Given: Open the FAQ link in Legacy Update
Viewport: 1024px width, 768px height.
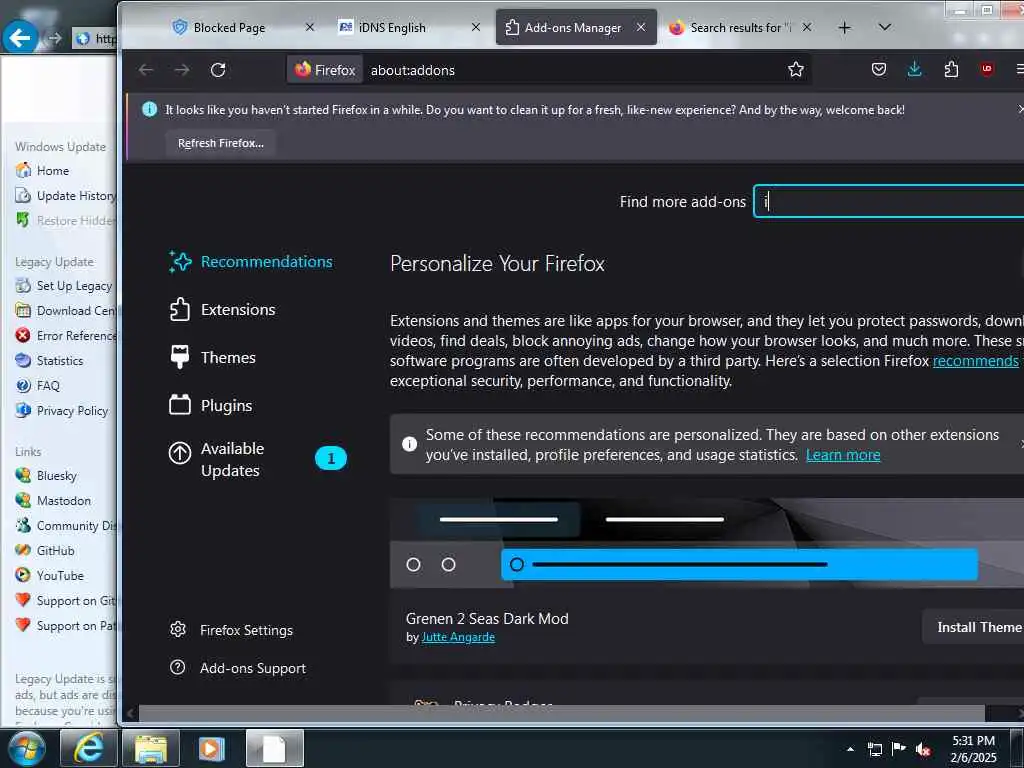Looking at the screenshot, I should 37,385.
